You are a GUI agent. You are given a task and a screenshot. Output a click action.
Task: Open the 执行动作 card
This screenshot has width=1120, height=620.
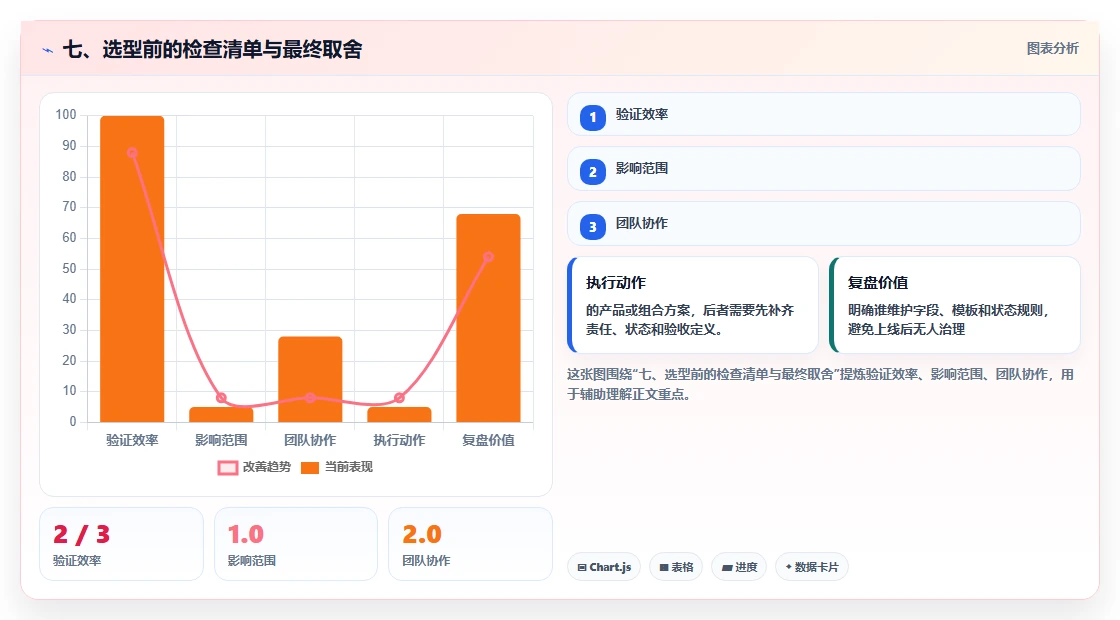click(693, 305)
